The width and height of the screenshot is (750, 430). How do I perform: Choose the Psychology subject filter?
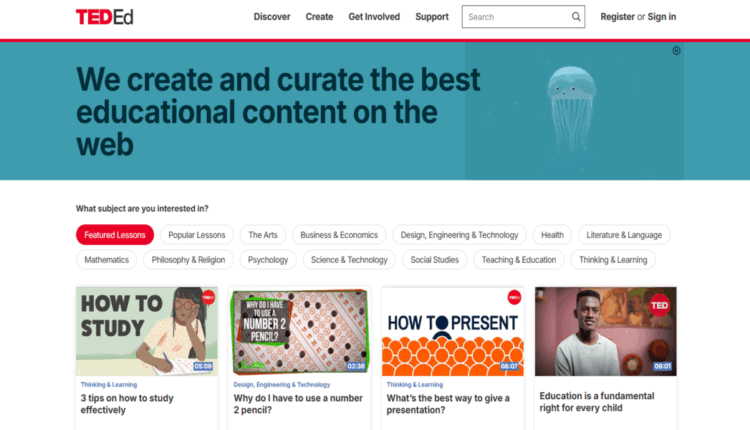[x=268, y=260]
